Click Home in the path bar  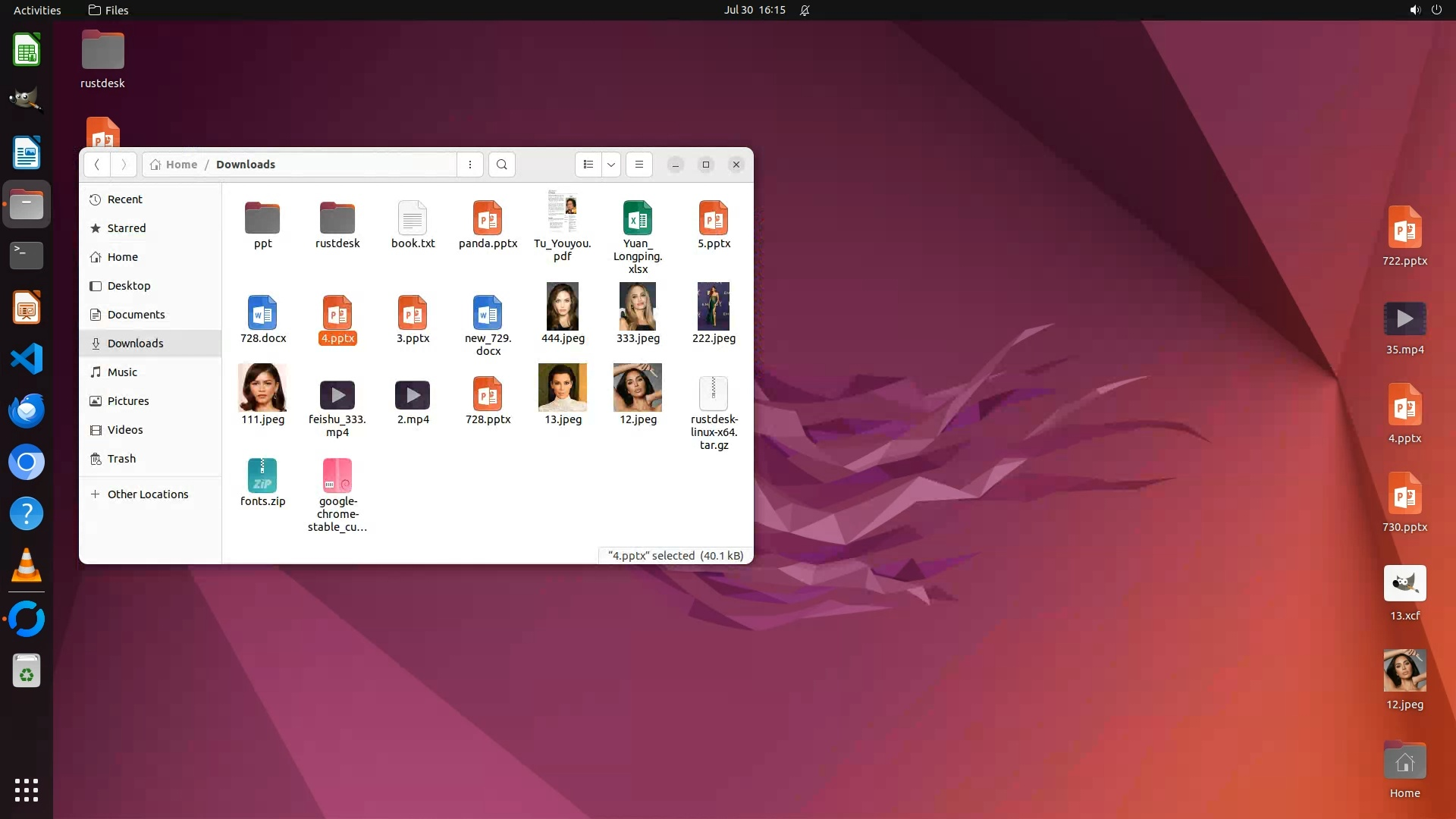pos(180,165)
